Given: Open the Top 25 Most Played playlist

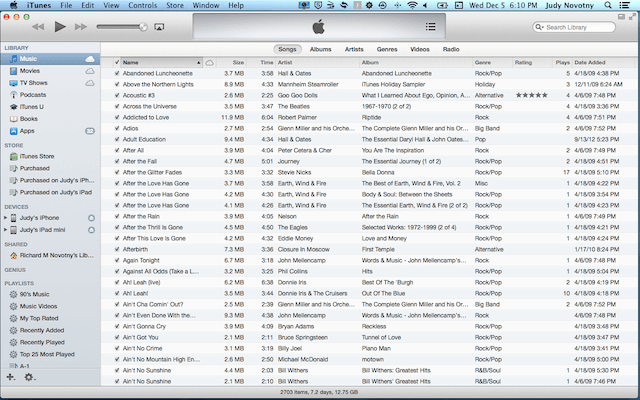Looking at the screenshot, I should click(x=50, y=354).
